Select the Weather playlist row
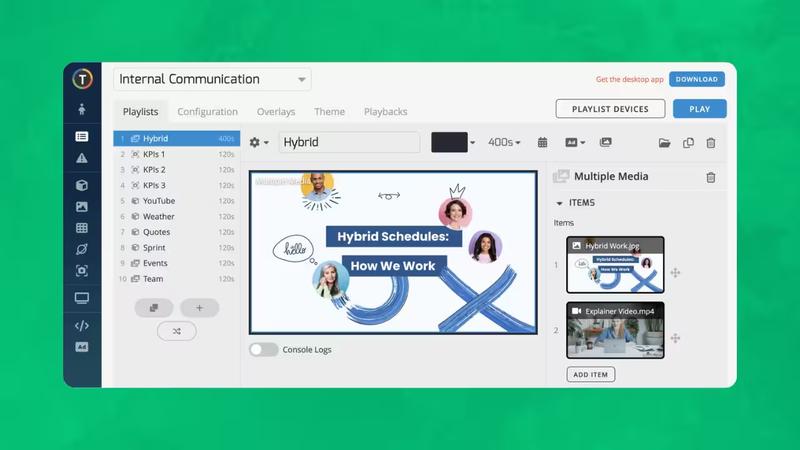The height and width of the screenshot is (450, 800). (177, 216)
